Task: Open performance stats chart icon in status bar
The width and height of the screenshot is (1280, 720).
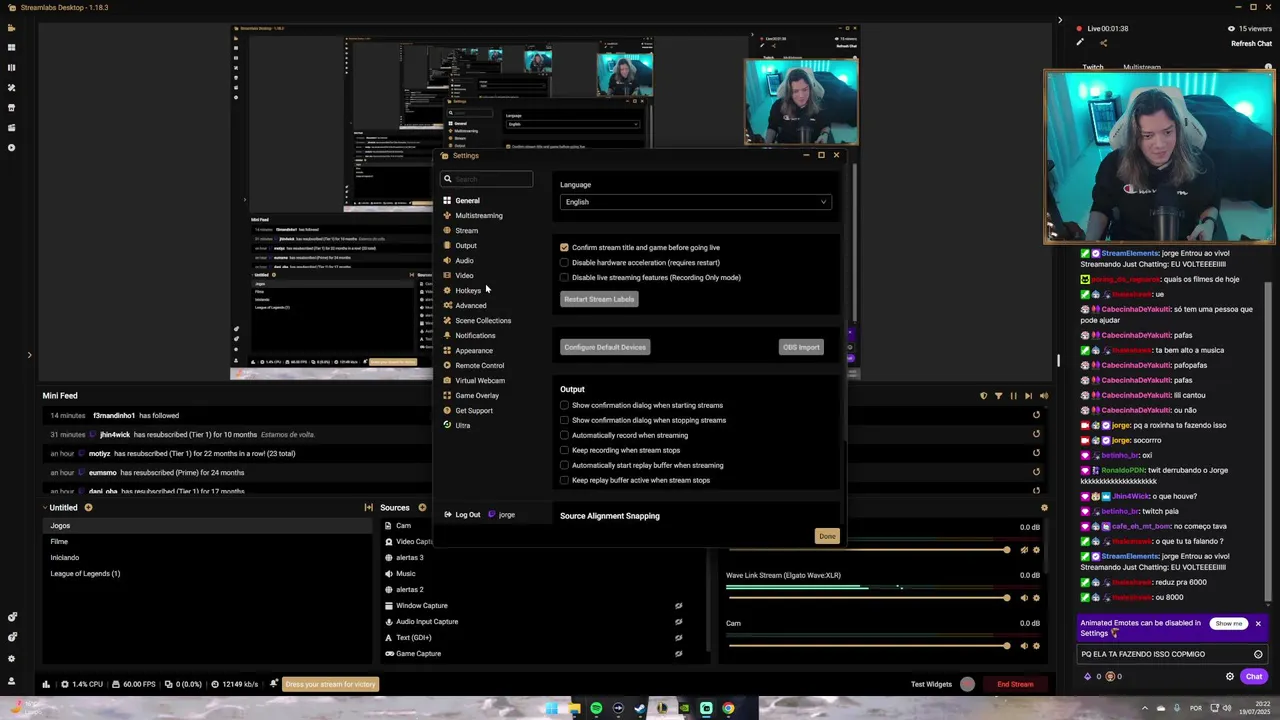Action: coord(46,684)
